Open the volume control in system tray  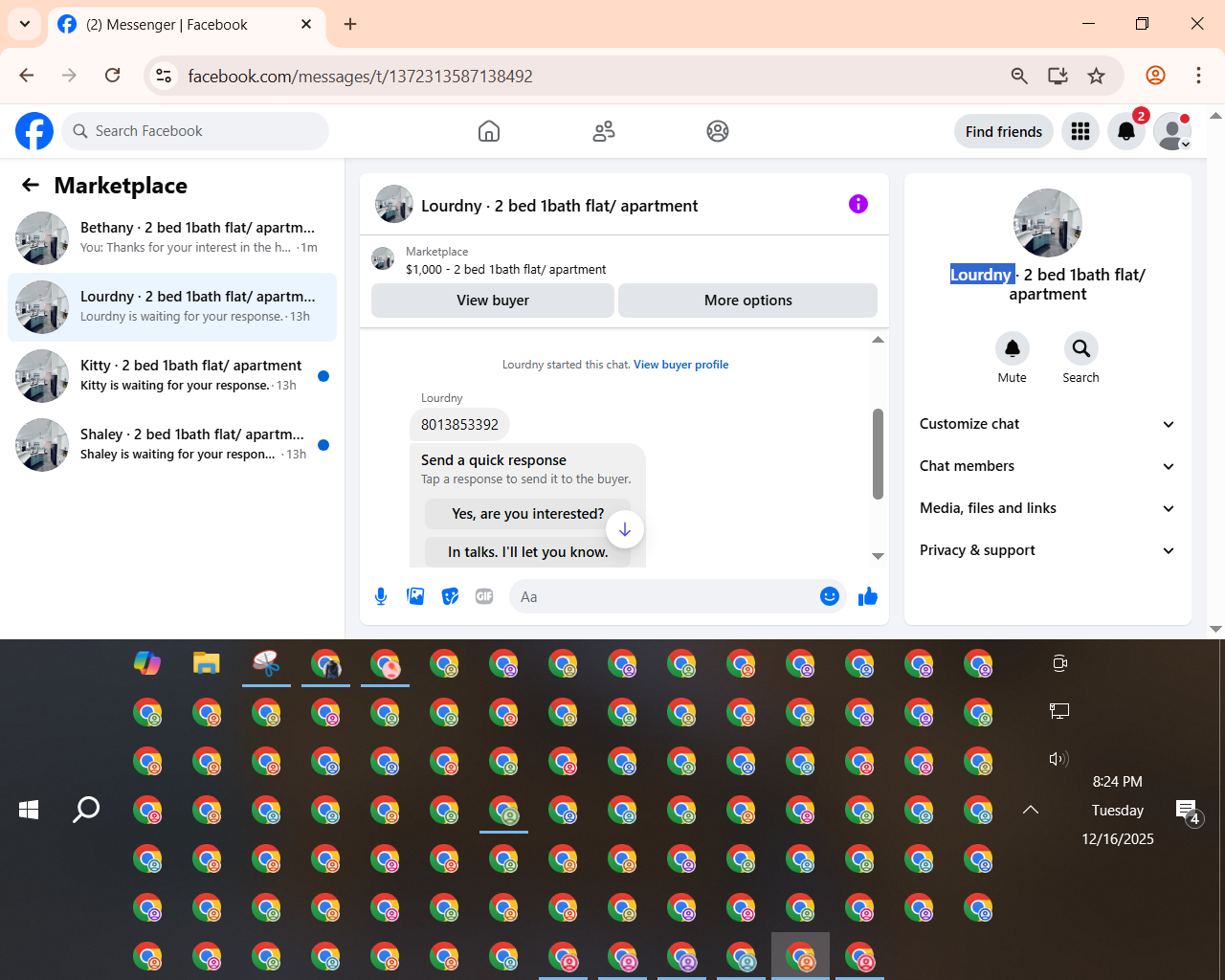coord(1058,759)
